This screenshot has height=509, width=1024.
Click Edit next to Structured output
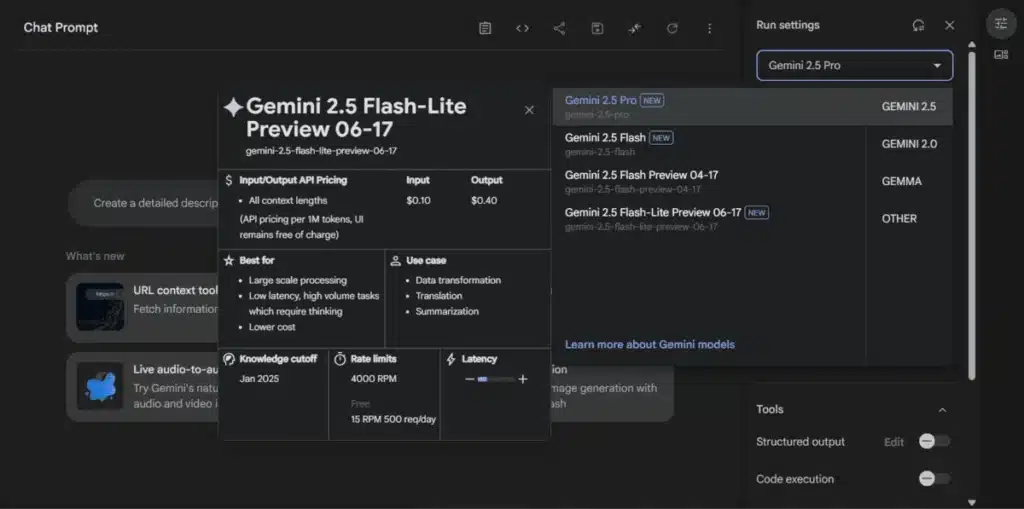894,442
